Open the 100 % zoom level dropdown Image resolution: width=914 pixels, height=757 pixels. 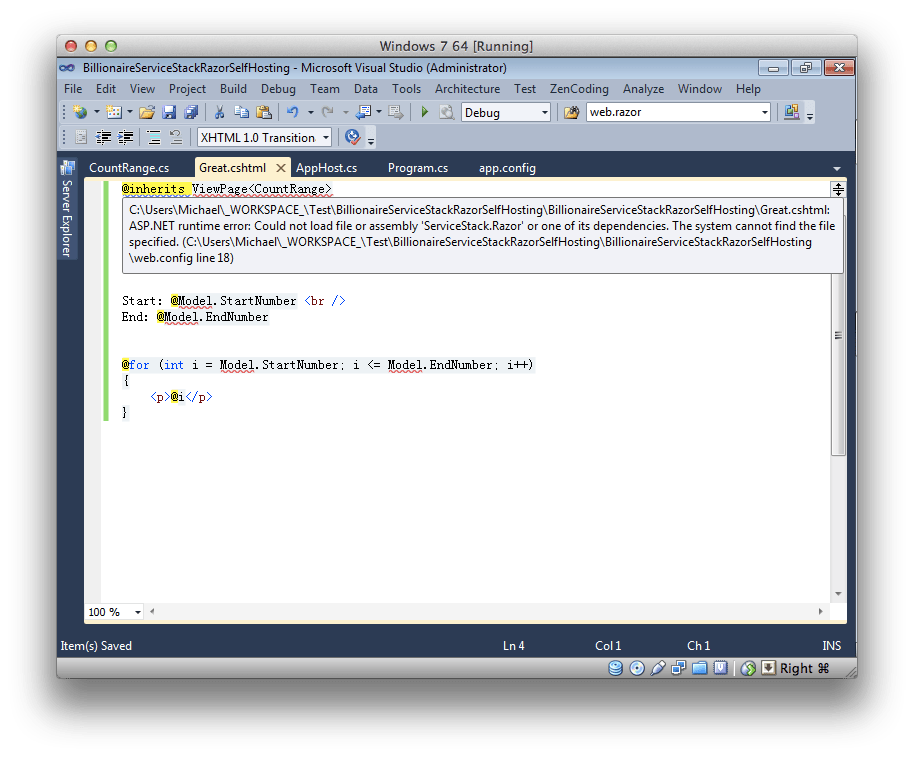pyautogui.click(x=138, y=612)
